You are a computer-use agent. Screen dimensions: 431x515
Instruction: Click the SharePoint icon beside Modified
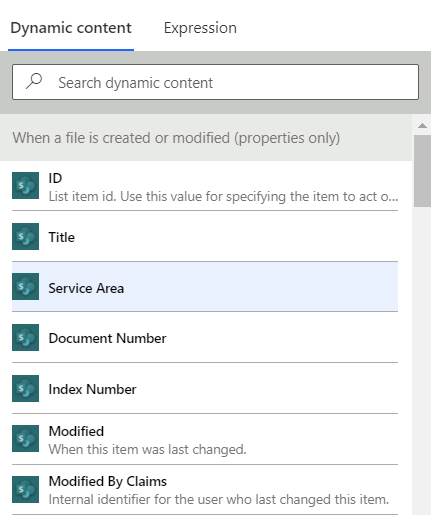pyautogui.click(x=25, y=438)
